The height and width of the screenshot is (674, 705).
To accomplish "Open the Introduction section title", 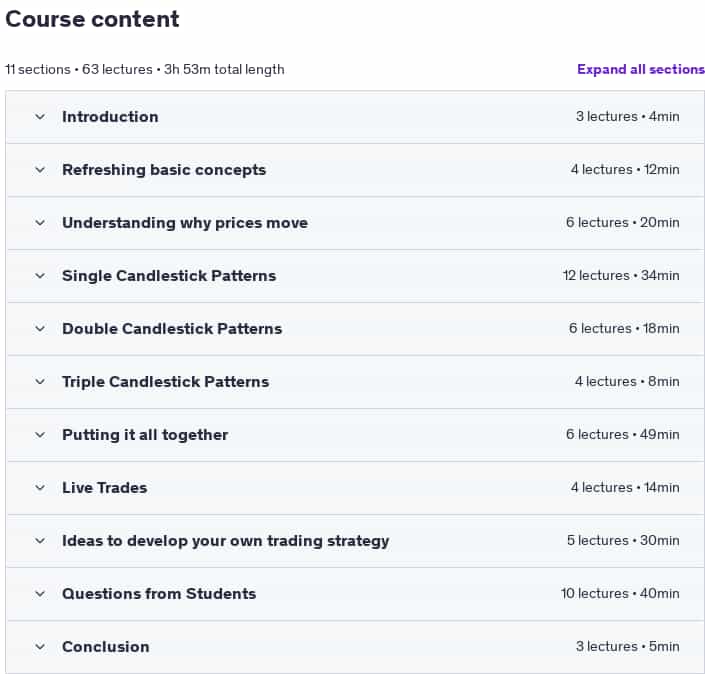I will coord(110,117).
